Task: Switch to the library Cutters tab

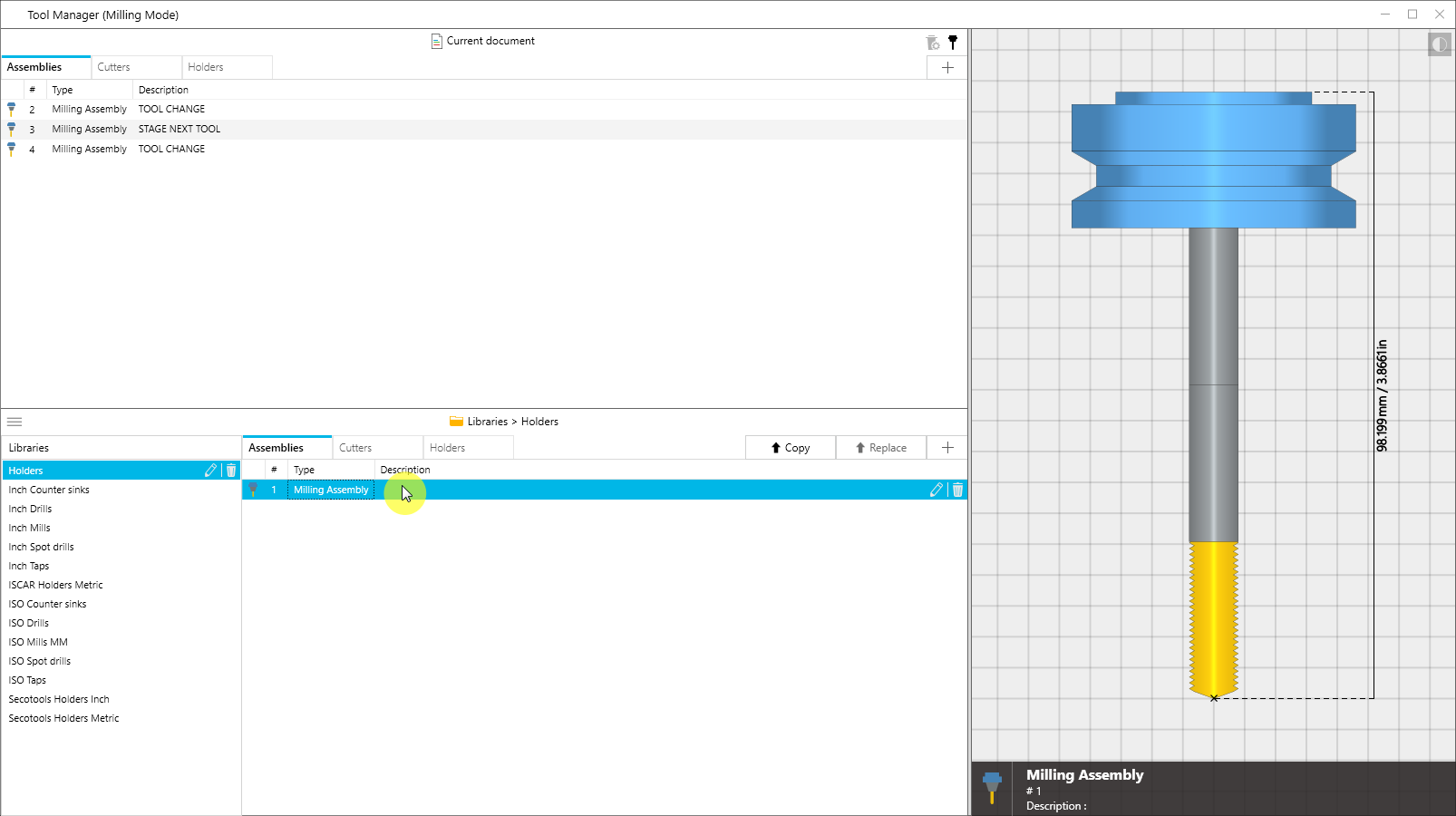Action: [355, 448]
